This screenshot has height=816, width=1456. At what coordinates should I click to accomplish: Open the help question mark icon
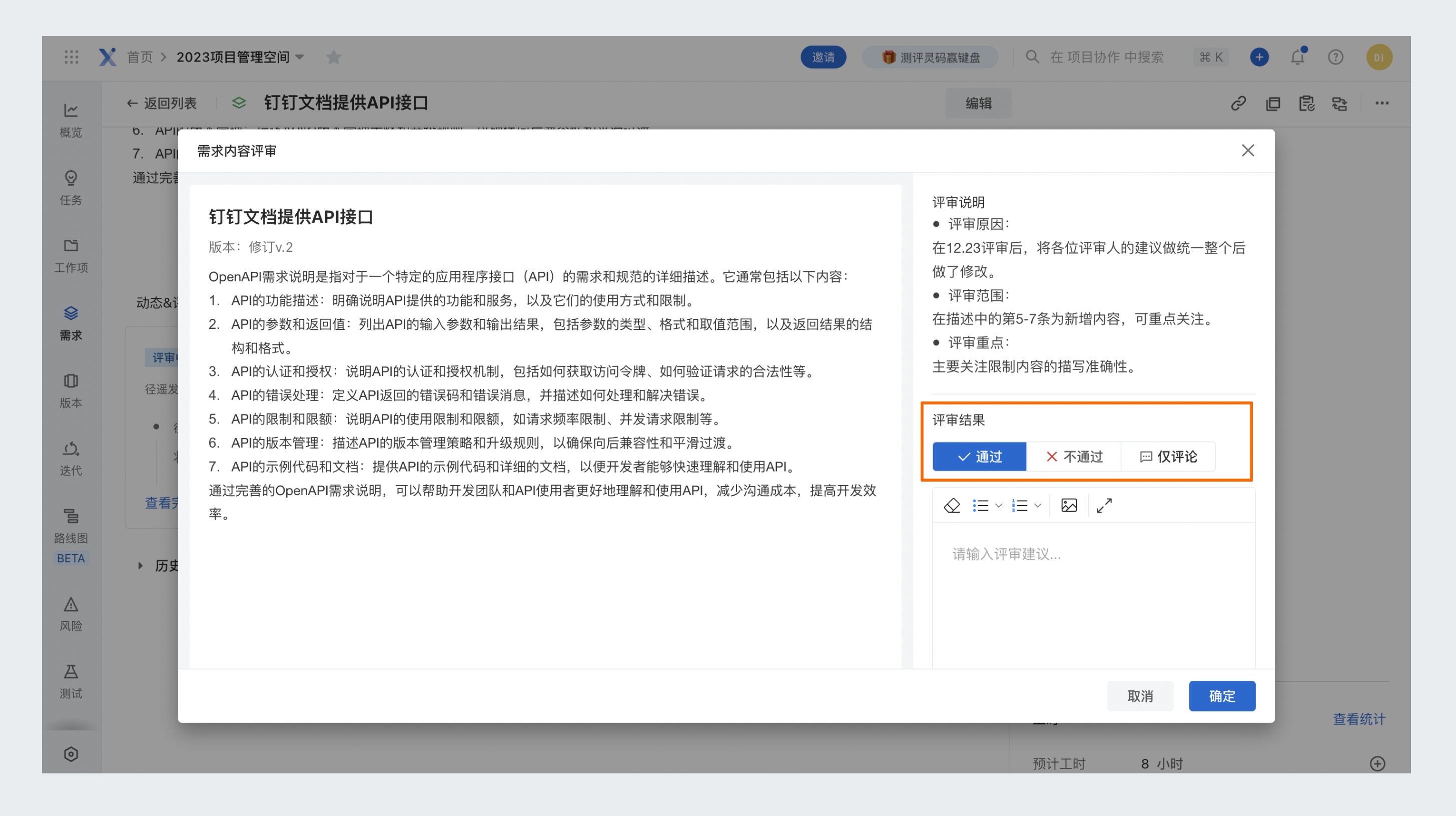click(1335, 57)
